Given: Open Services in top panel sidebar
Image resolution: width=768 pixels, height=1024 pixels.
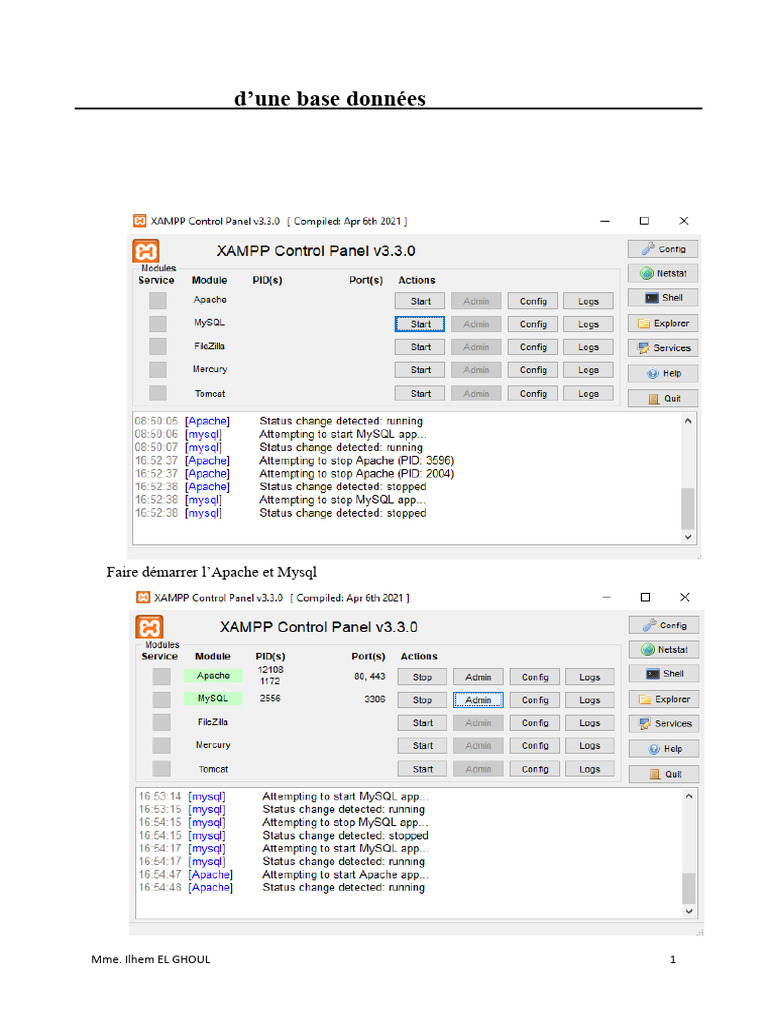Looking at the screenshot, I should coord(663,348).
